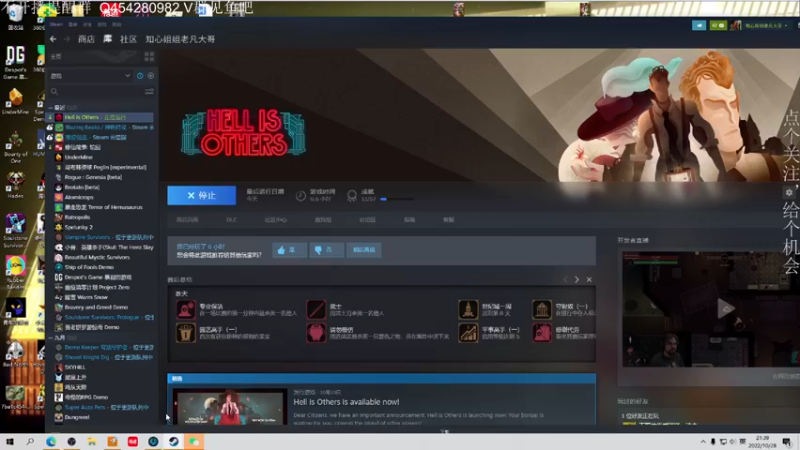The width and height of the screenshot is (800, 450).
Task: Switch library to grid collections view icon
Action: coord(149,56)
